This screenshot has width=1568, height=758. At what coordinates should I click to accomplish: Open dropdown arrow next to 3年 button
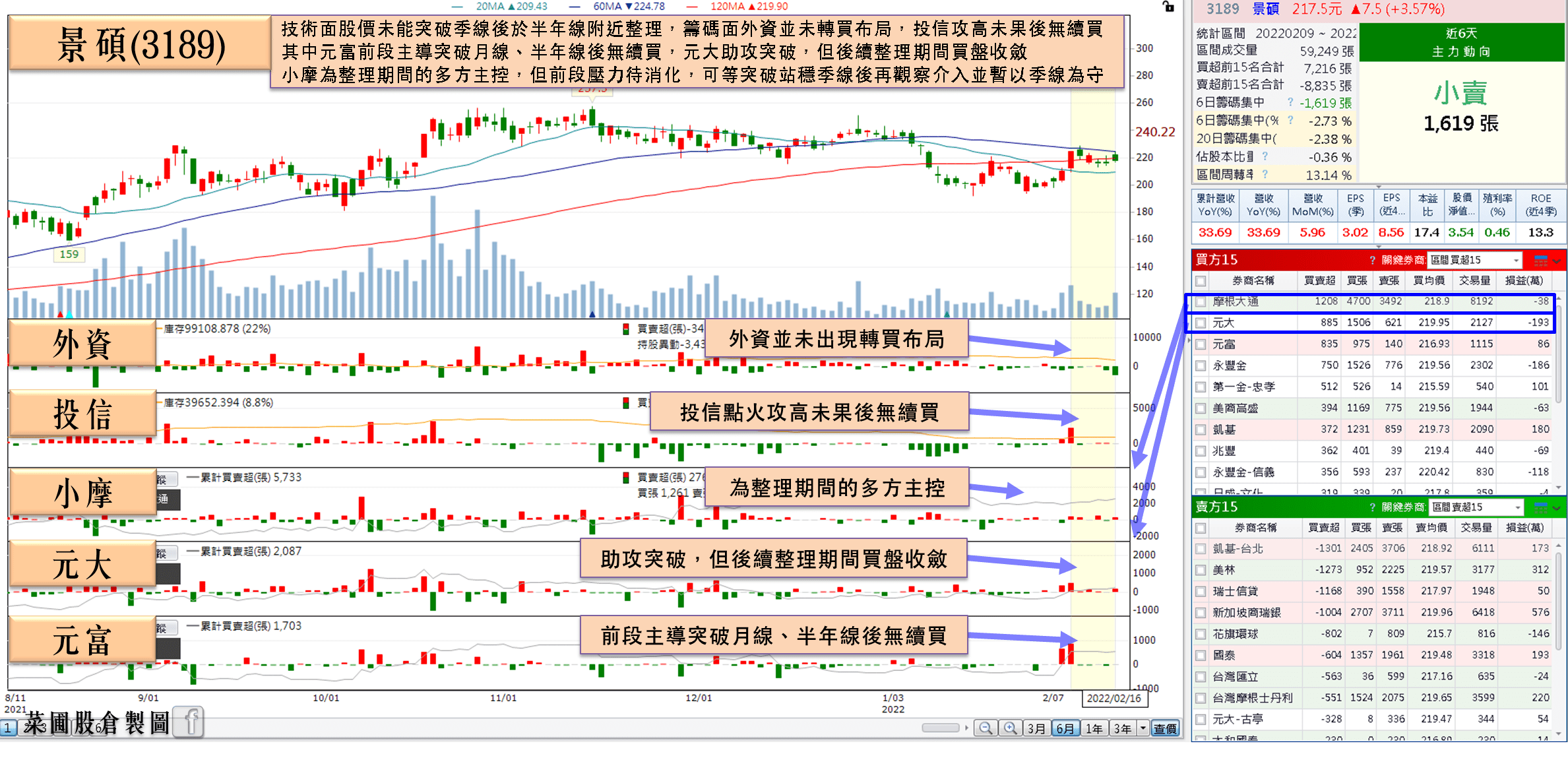[x=1143, y=728]
